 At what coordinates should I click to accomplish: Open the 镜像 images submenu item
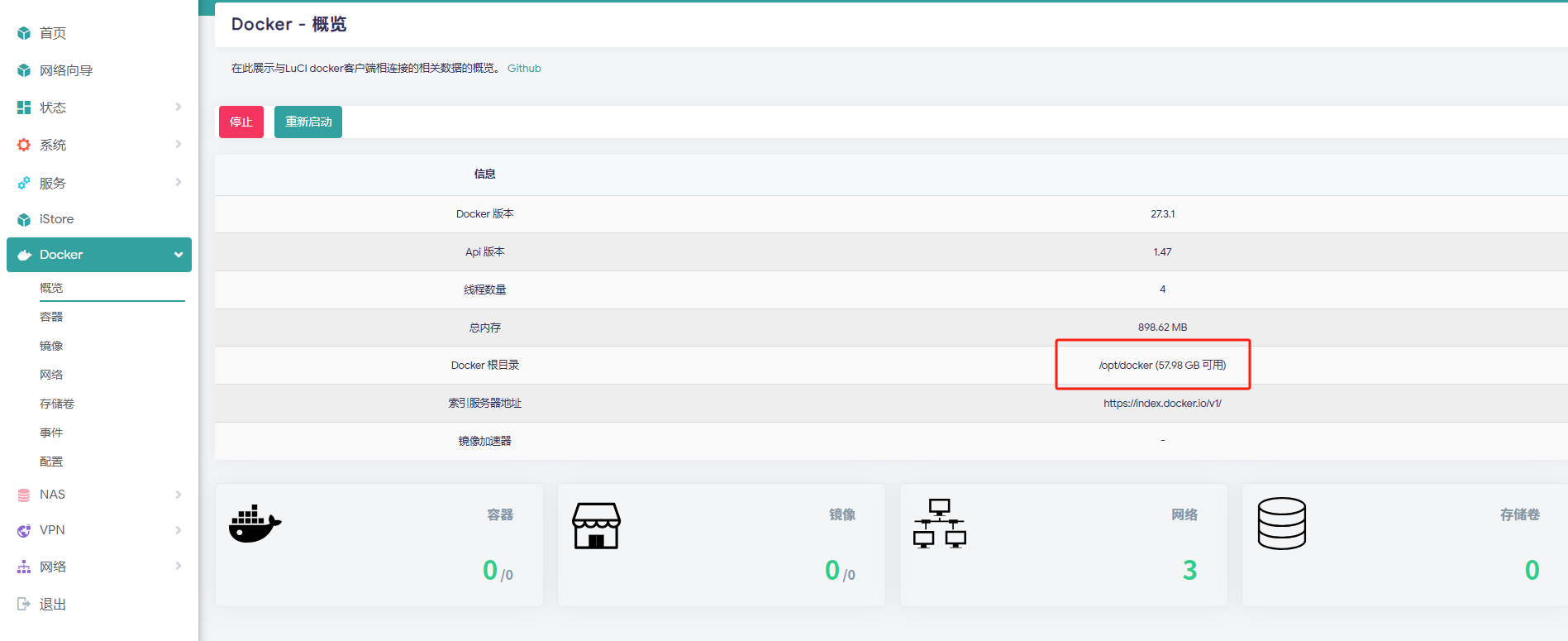click(x=51, y=346)
